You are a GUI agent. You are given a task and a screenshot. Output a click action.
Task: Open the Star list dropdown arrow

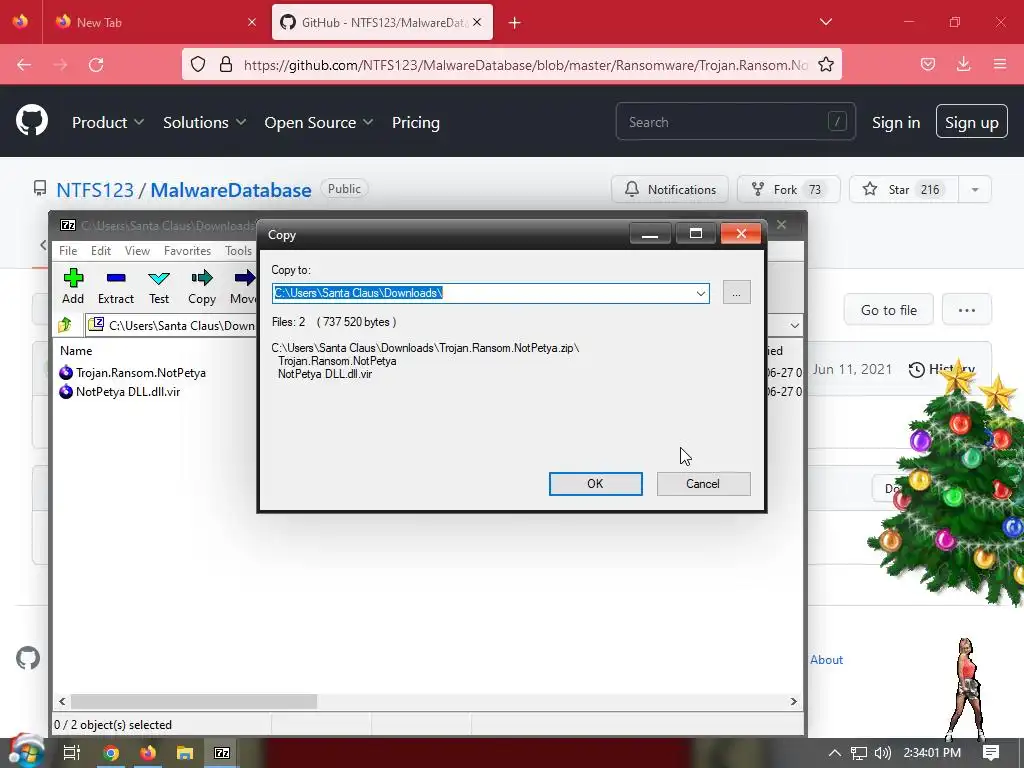pyautogui.click(x=975, y=189)
